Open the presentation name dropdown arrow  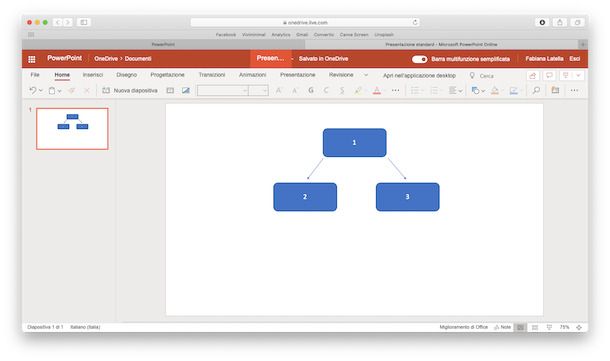point(292,59)
